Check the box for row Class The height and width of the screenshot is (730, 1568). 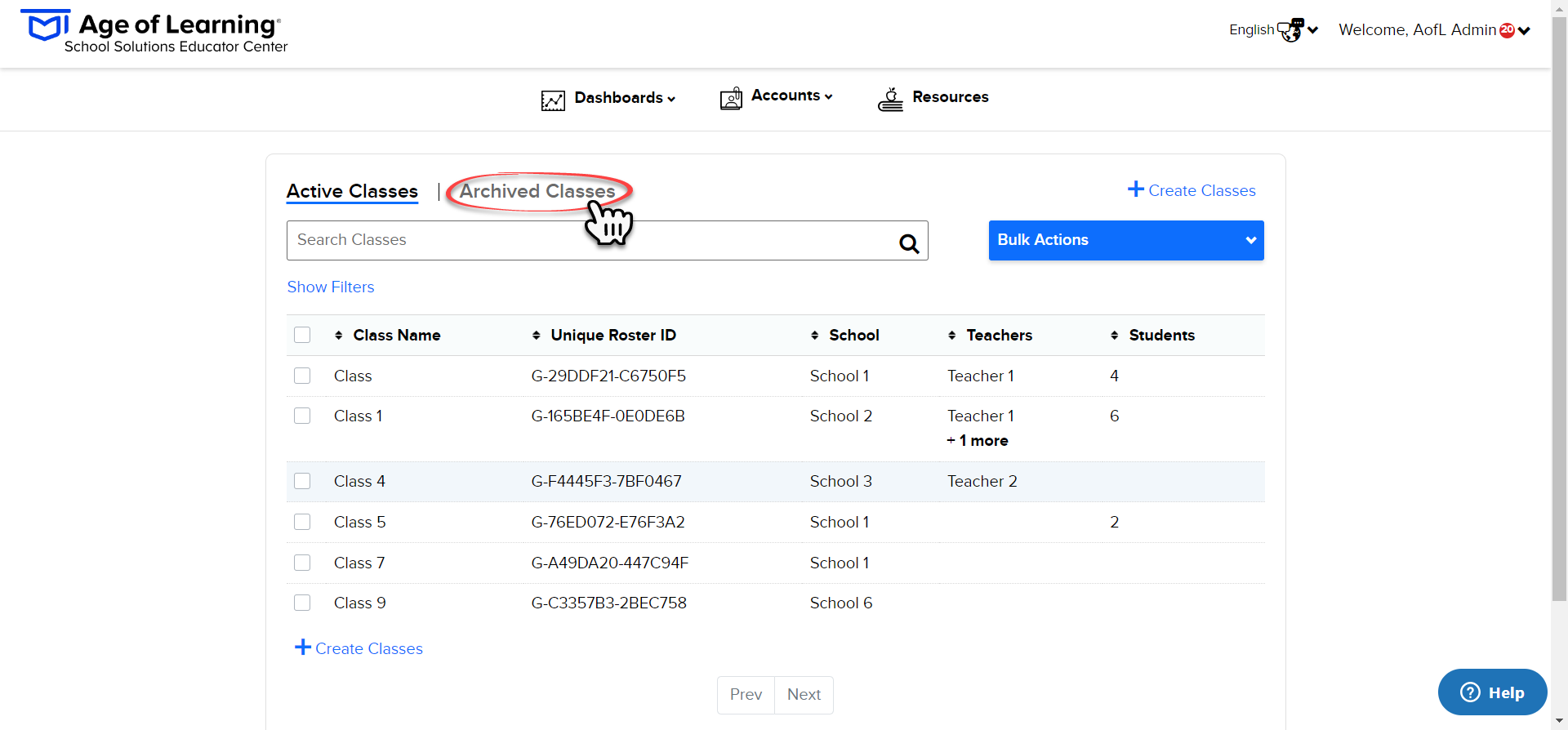click(302, 376)
